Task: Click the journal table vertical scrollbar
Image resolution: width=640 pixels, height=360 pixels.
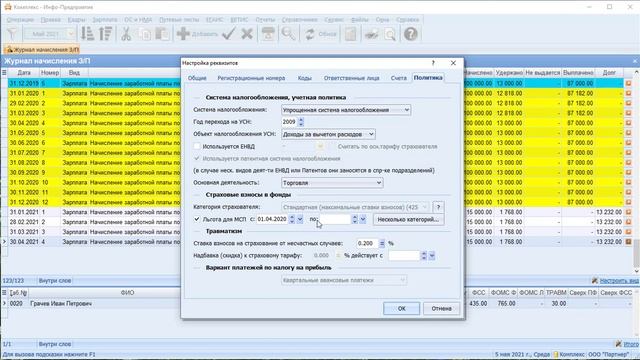Action: click(x=636, y=171)
